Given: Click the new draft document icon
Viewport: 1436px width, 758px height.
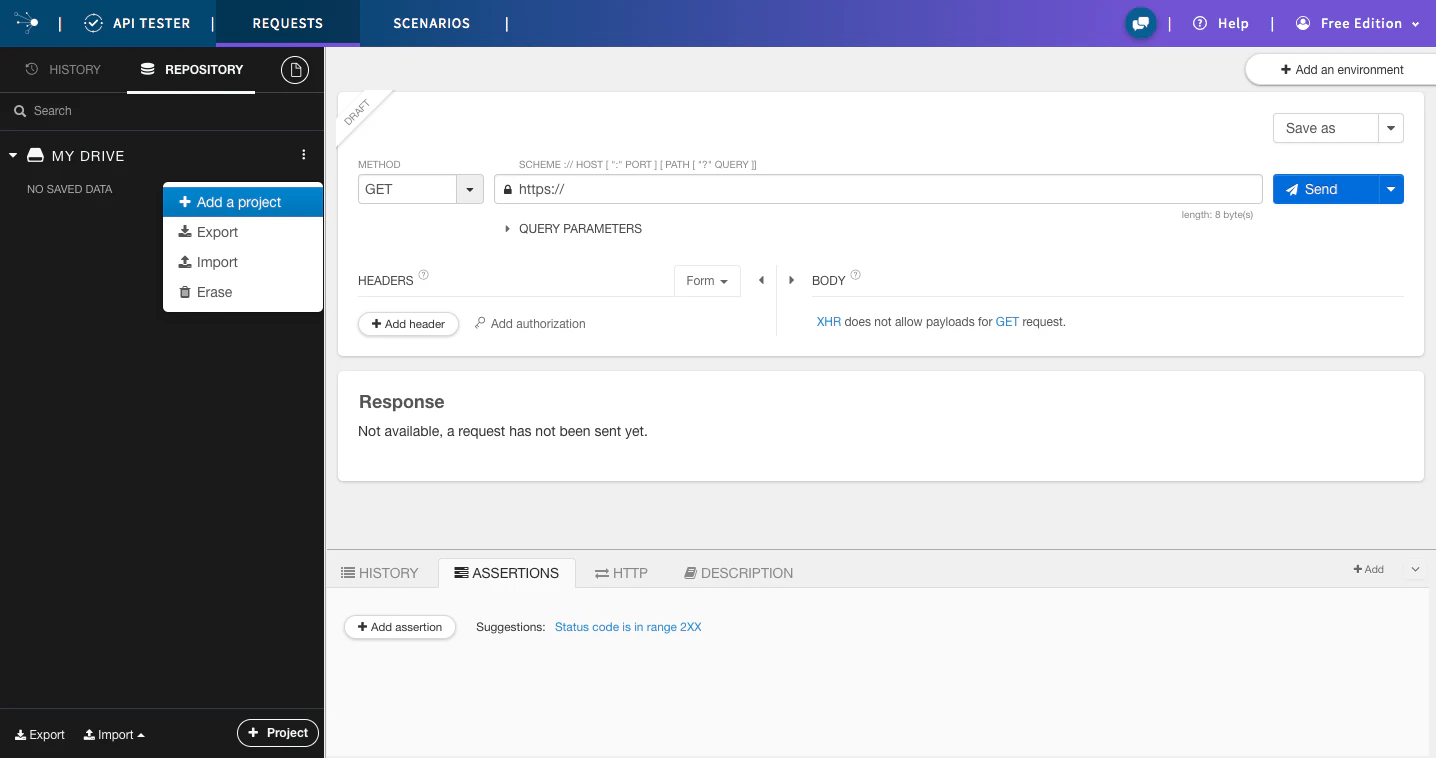Looking at the screenshot, I should pyautogui.click(x=295, y=70).
